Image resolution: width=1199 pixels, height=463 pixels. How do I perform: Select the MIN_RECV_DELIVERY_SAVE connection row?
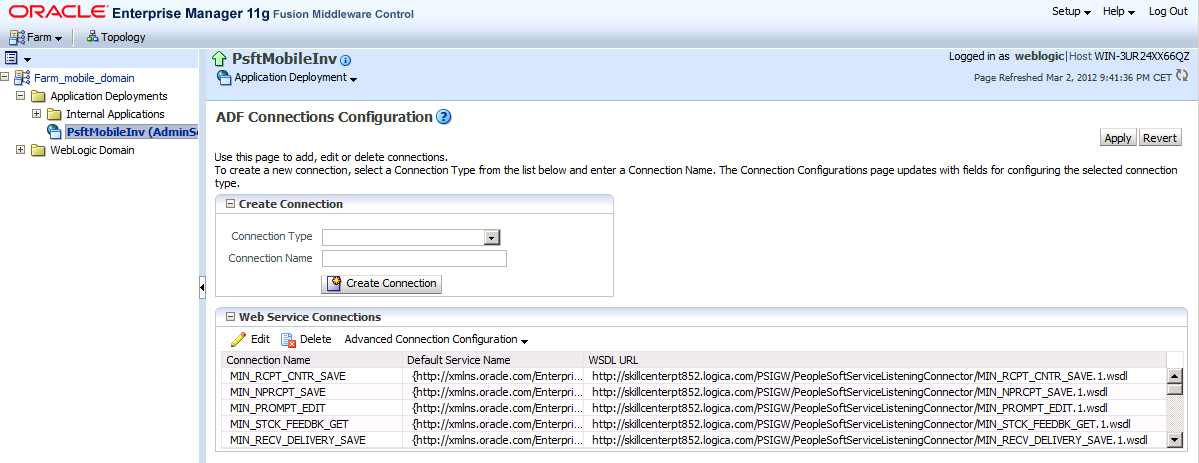(694, 440)
